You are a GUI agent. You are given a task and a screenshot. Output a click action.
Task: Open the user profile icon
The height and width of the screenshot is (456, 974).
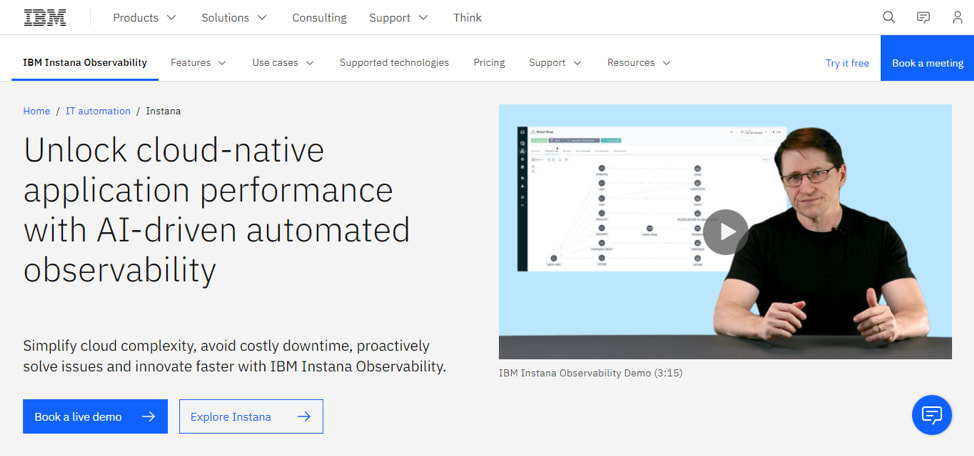[957, 17]
